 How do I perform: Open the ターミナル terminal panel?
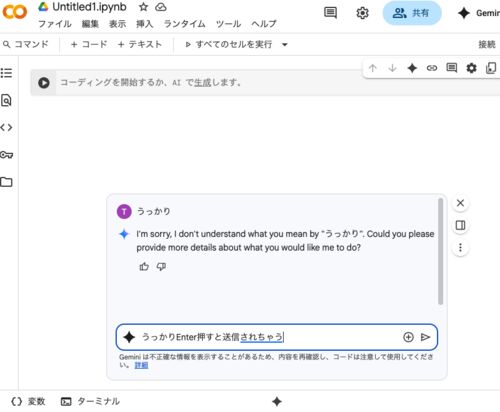point(90,401)
